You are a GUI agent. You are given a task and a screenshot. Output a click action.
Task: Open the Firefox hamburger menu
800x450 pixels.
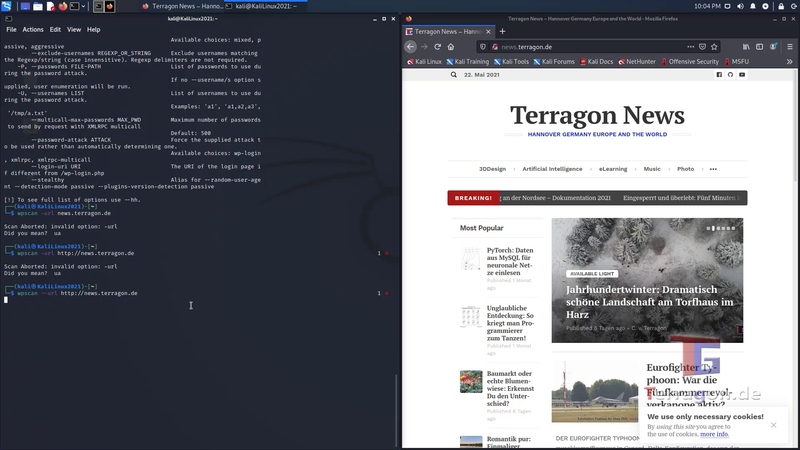(790, 46)
